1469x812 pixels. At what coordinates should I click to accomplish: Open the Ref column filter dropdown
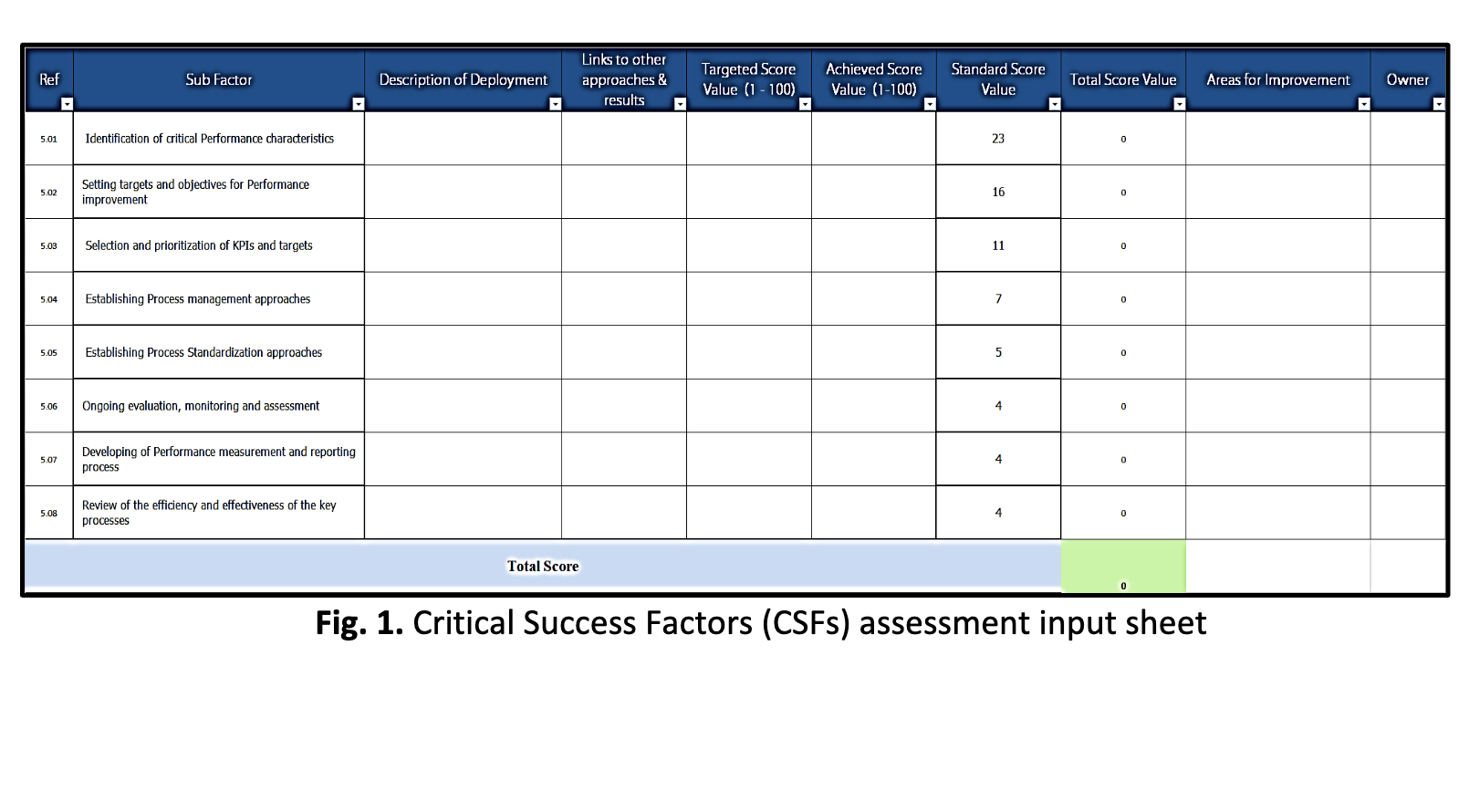click(67, 104)
